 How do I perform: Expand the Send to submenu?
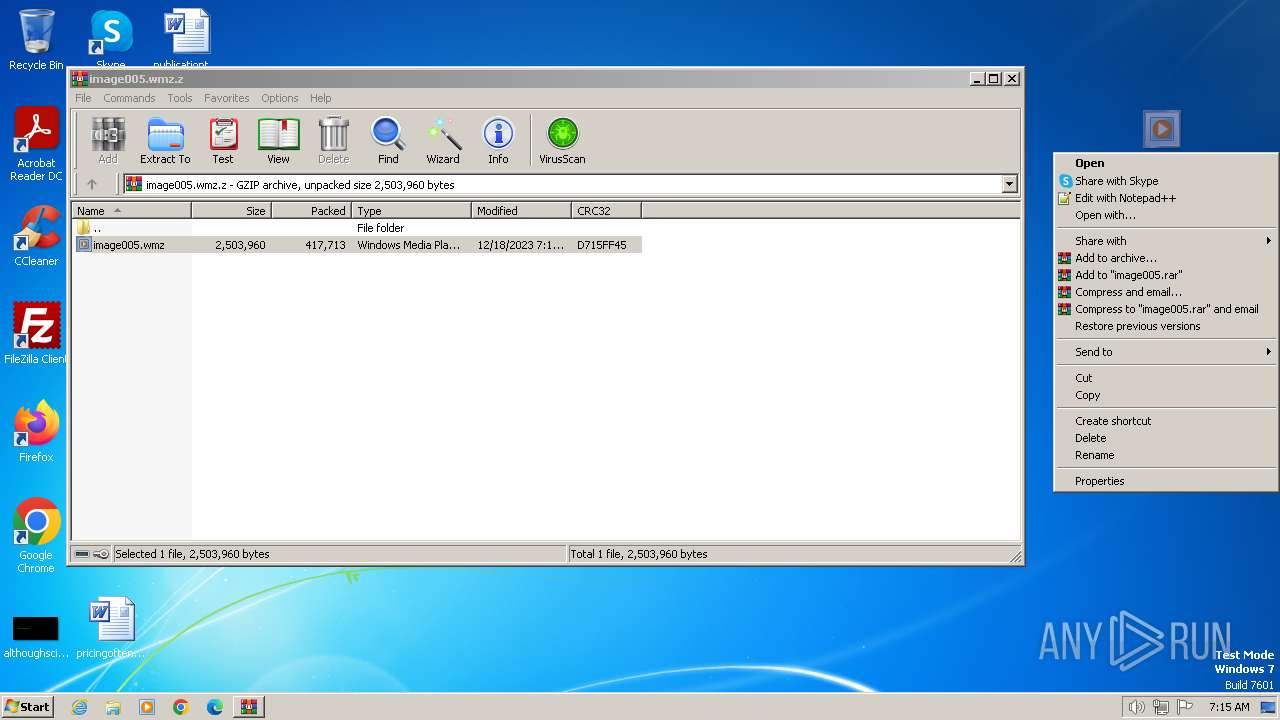pos(1165,352)
